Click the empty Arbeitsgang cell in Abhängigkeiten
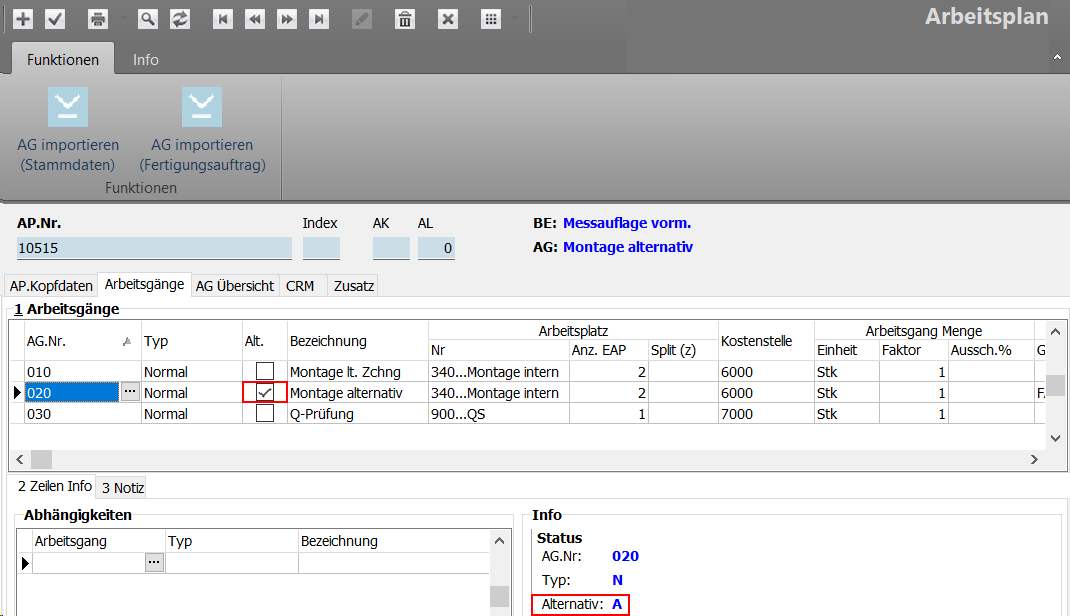 pyautogui.click(x=89, y=563)
